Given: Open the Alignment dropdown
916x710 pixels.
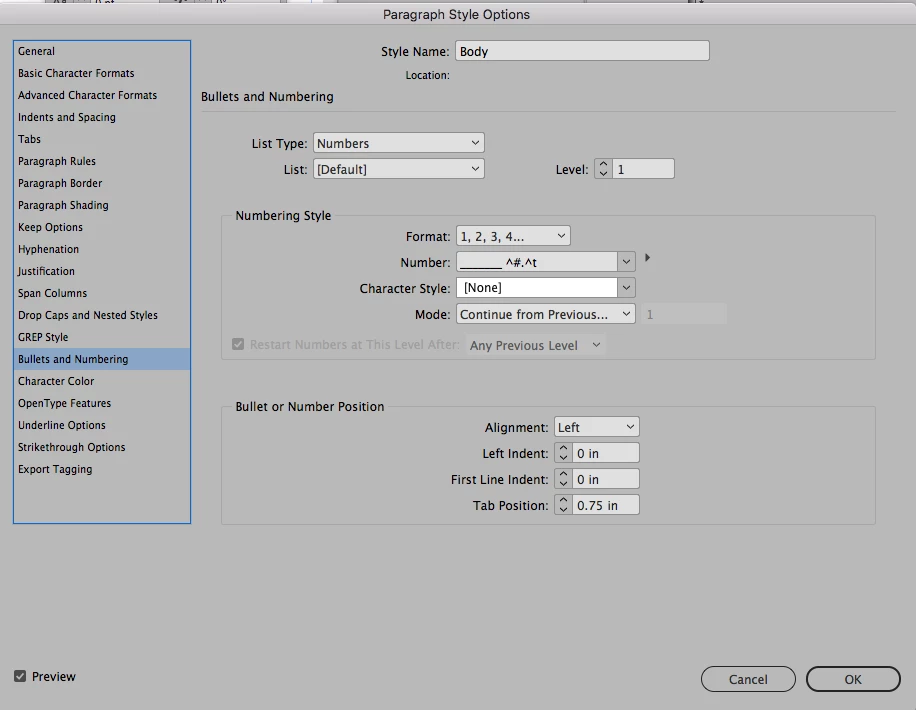Looking at the screenshot, I should click(596, 427).
